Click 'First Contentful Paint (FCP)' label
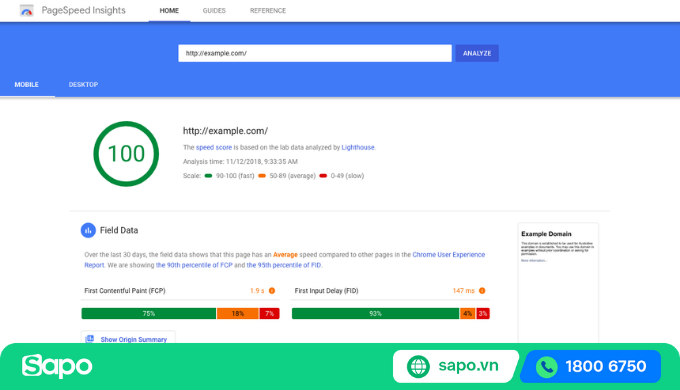Screen dimensions: 680x390 pyautogui.click(x=125, y=291)
